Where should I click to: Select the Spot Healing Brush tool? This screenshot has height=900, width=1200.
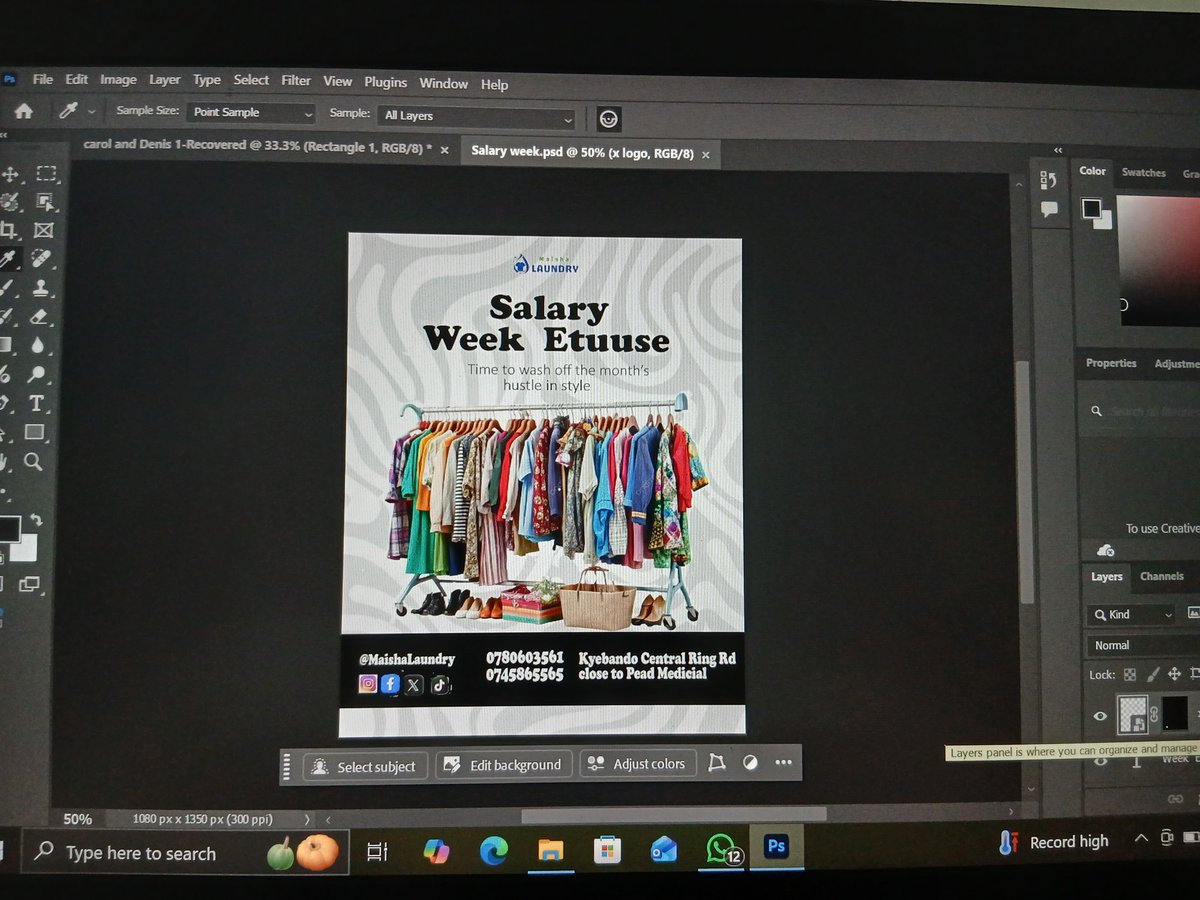coord(42,259)
